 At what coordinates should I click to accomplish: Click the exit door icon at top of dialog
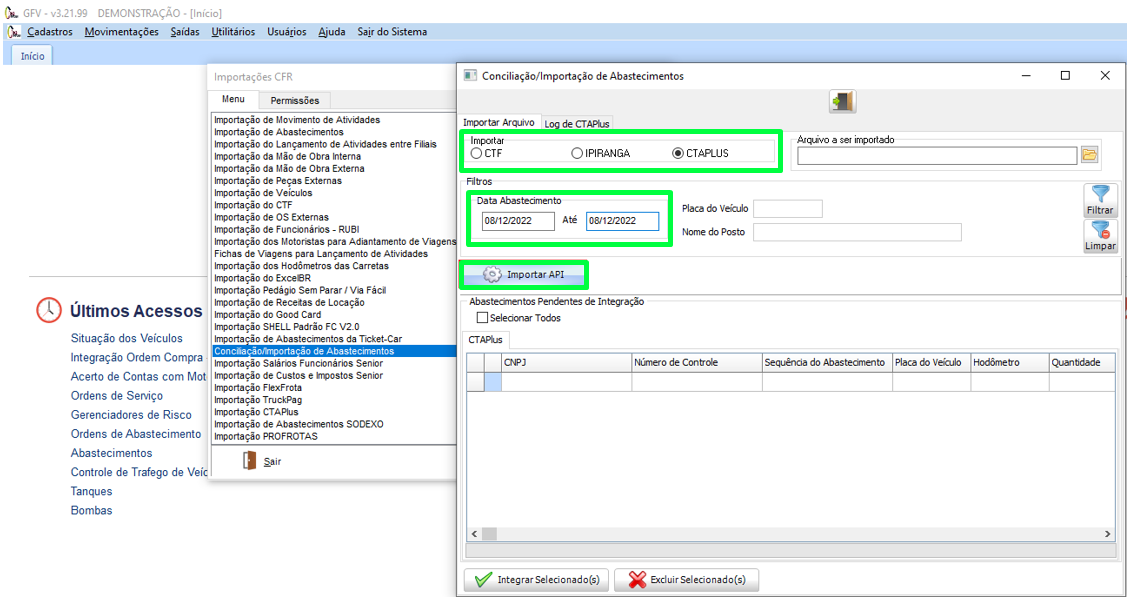[x=843, y=101]
